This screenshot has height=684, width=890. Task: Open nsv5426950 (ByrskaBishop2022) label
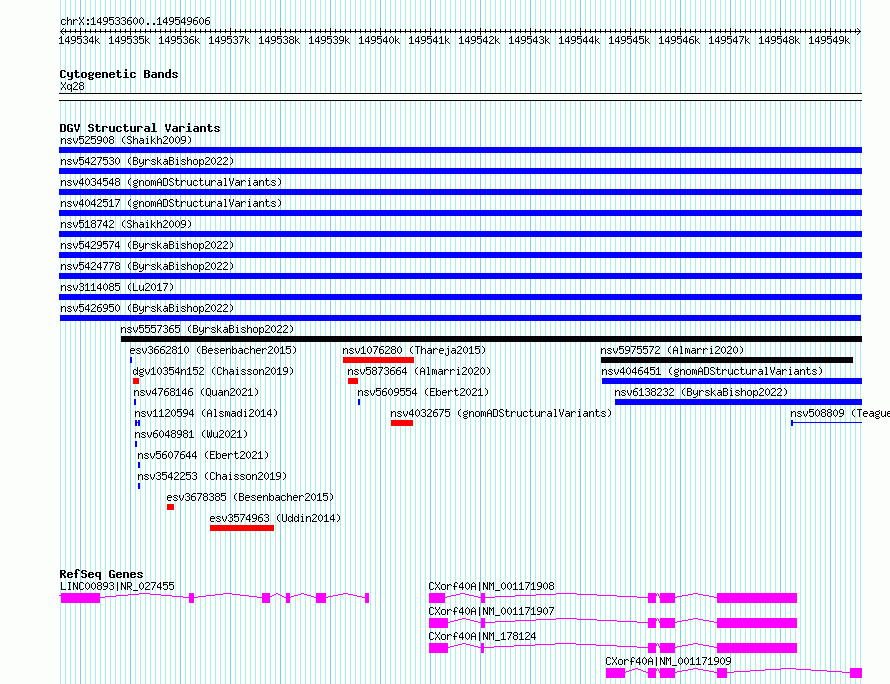coord(147,308)
